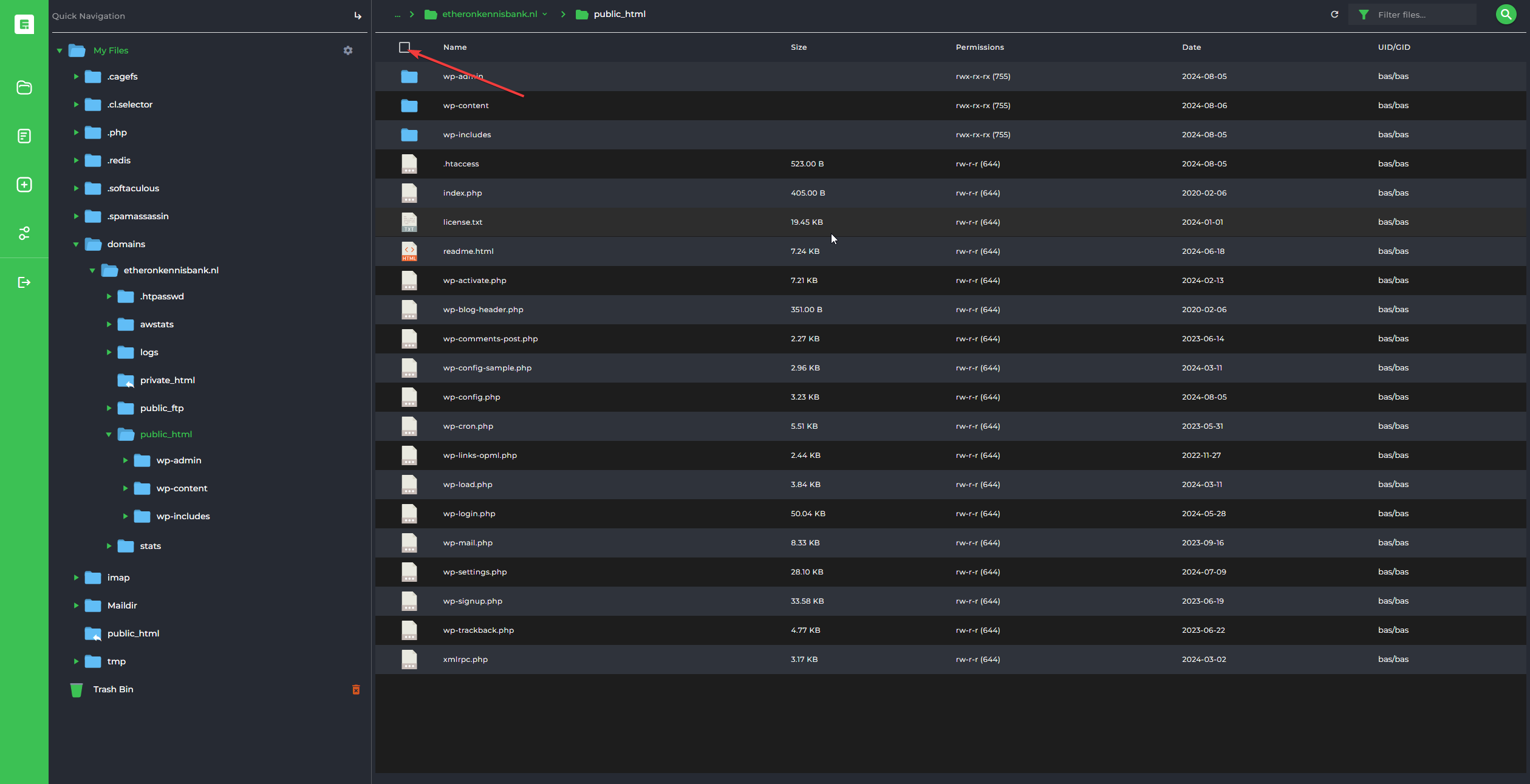Open etheronkennisbank.nl breadcrumb dropdown
This screenshot has width=1530, height=784.
(x=545, y=14)
